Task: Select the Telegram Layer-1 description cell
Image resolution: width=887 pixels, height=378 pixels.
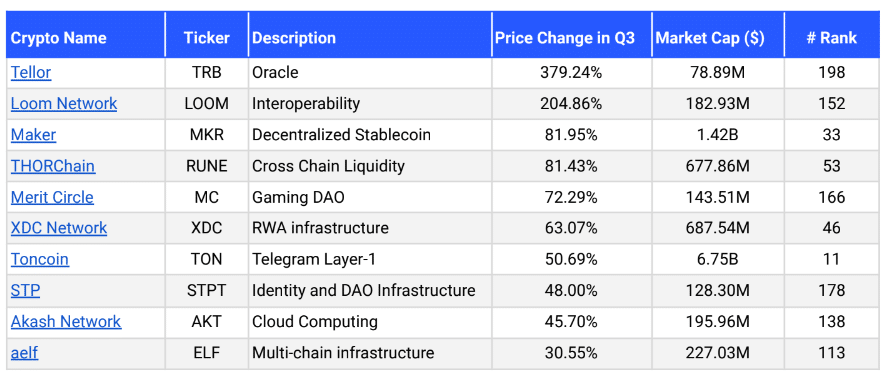Action: click(370, 259)
